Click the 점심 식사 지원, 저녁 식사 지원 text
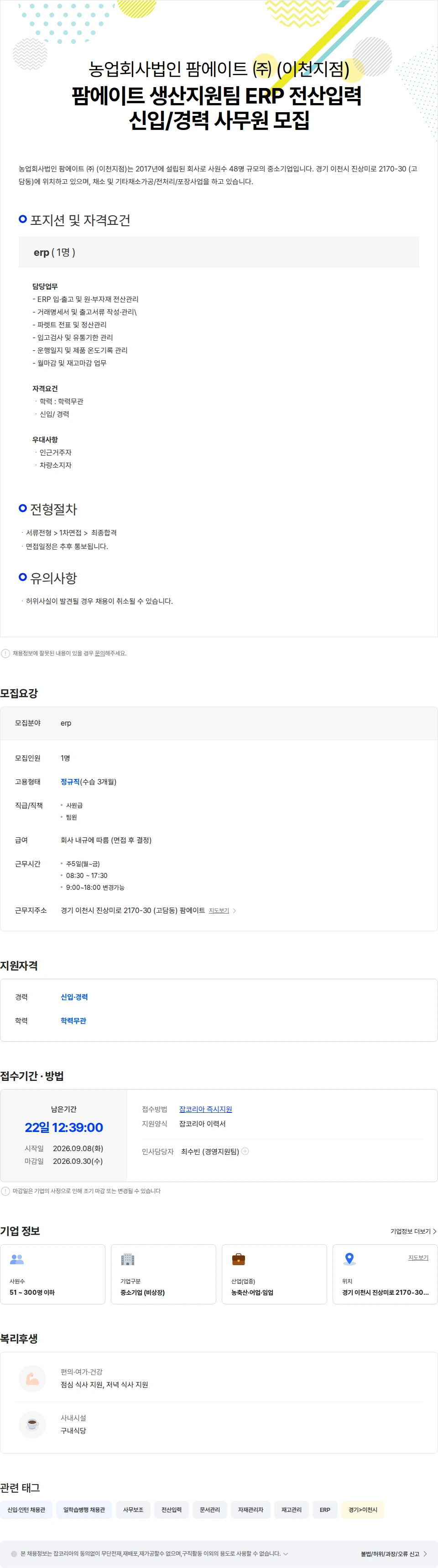The width and height of the screenshot is (438, 1568). [x=104, y=1384]
